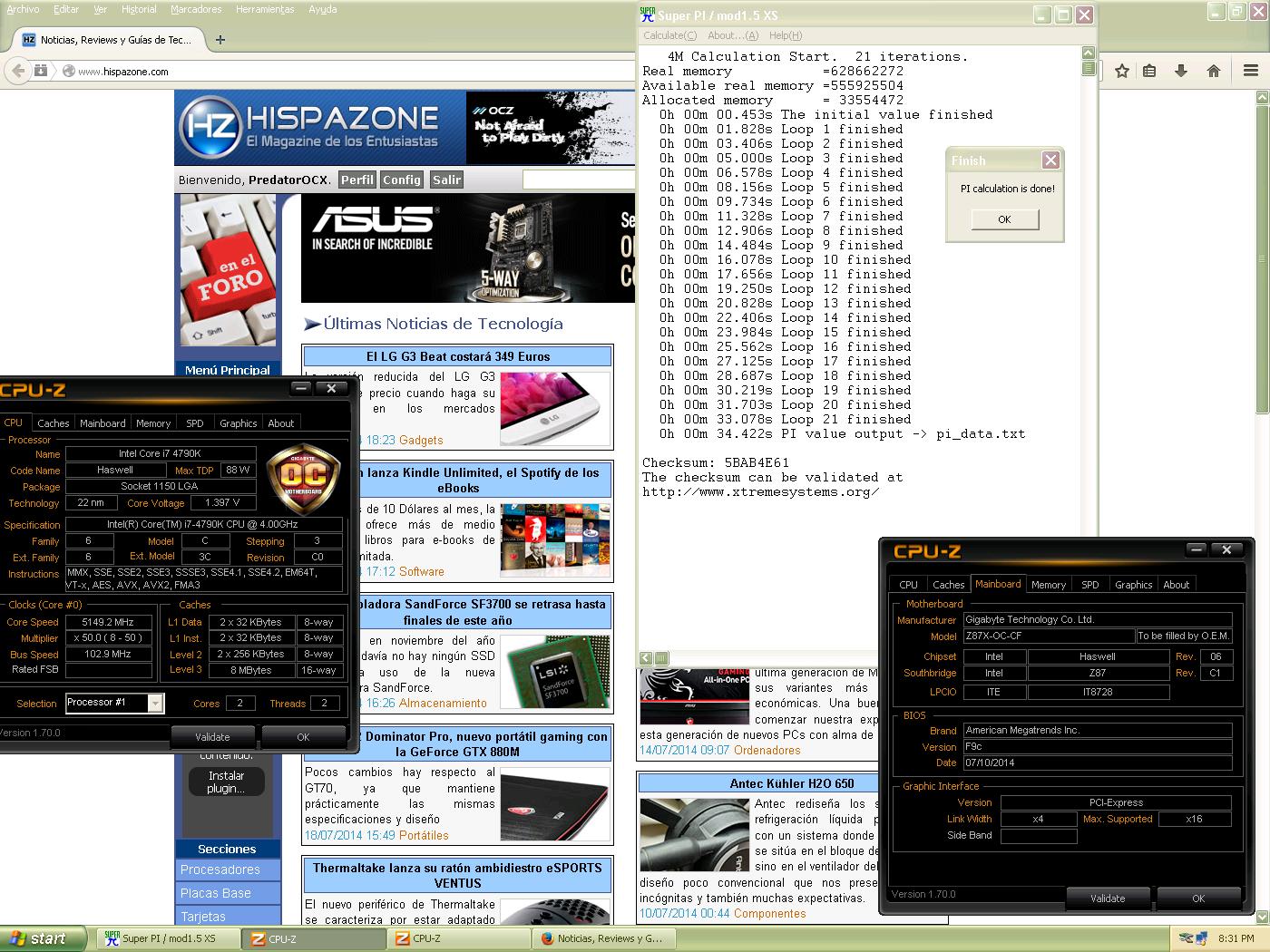This screenshot has height=952, width=1270.
Task: Open the Herramientas menu in Firefox
Action: point(265,9)
